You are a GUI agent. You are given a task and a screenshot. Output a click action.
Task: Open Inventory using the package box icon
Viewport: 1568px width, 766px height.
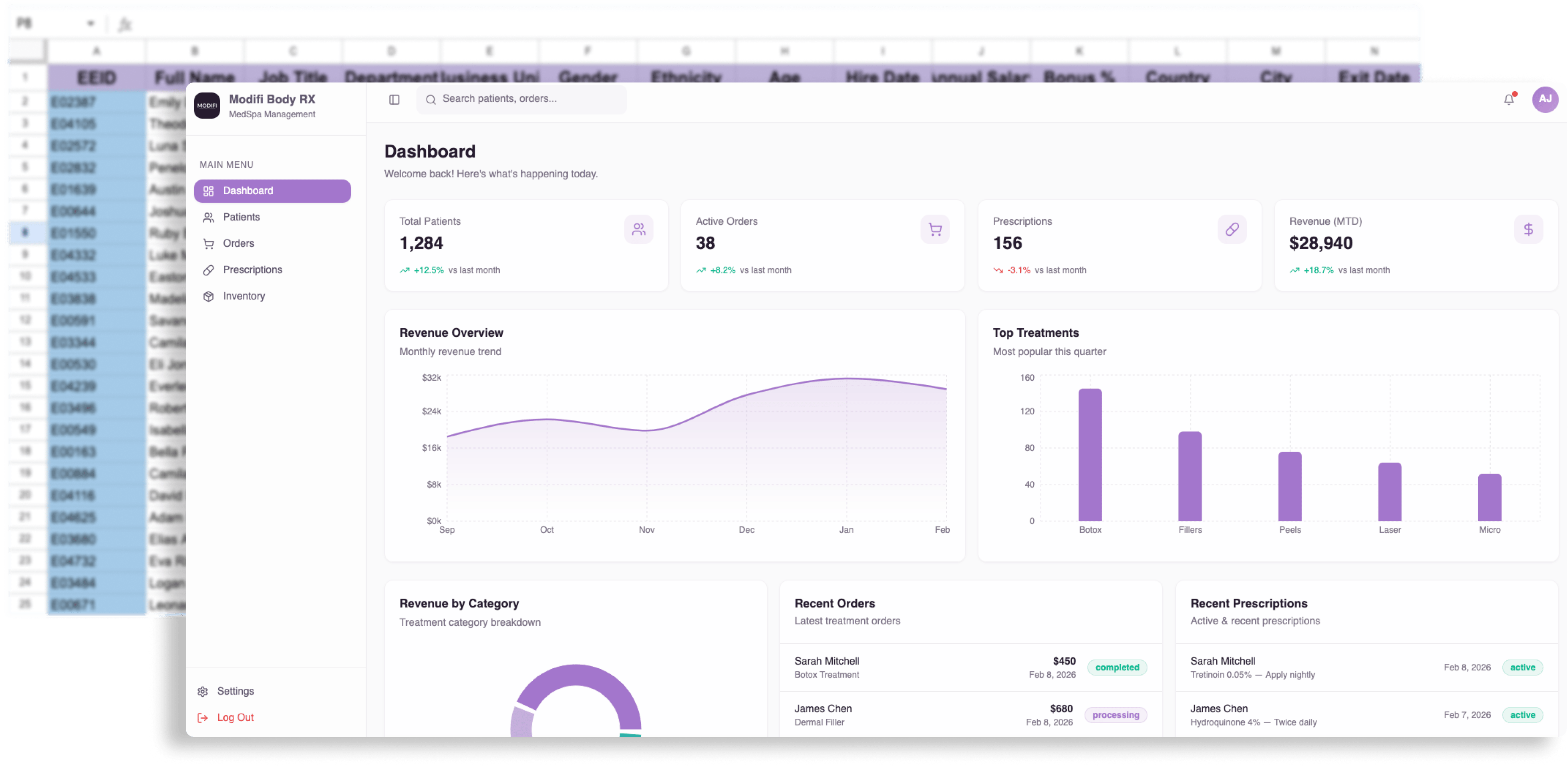[x=208, y=296]
